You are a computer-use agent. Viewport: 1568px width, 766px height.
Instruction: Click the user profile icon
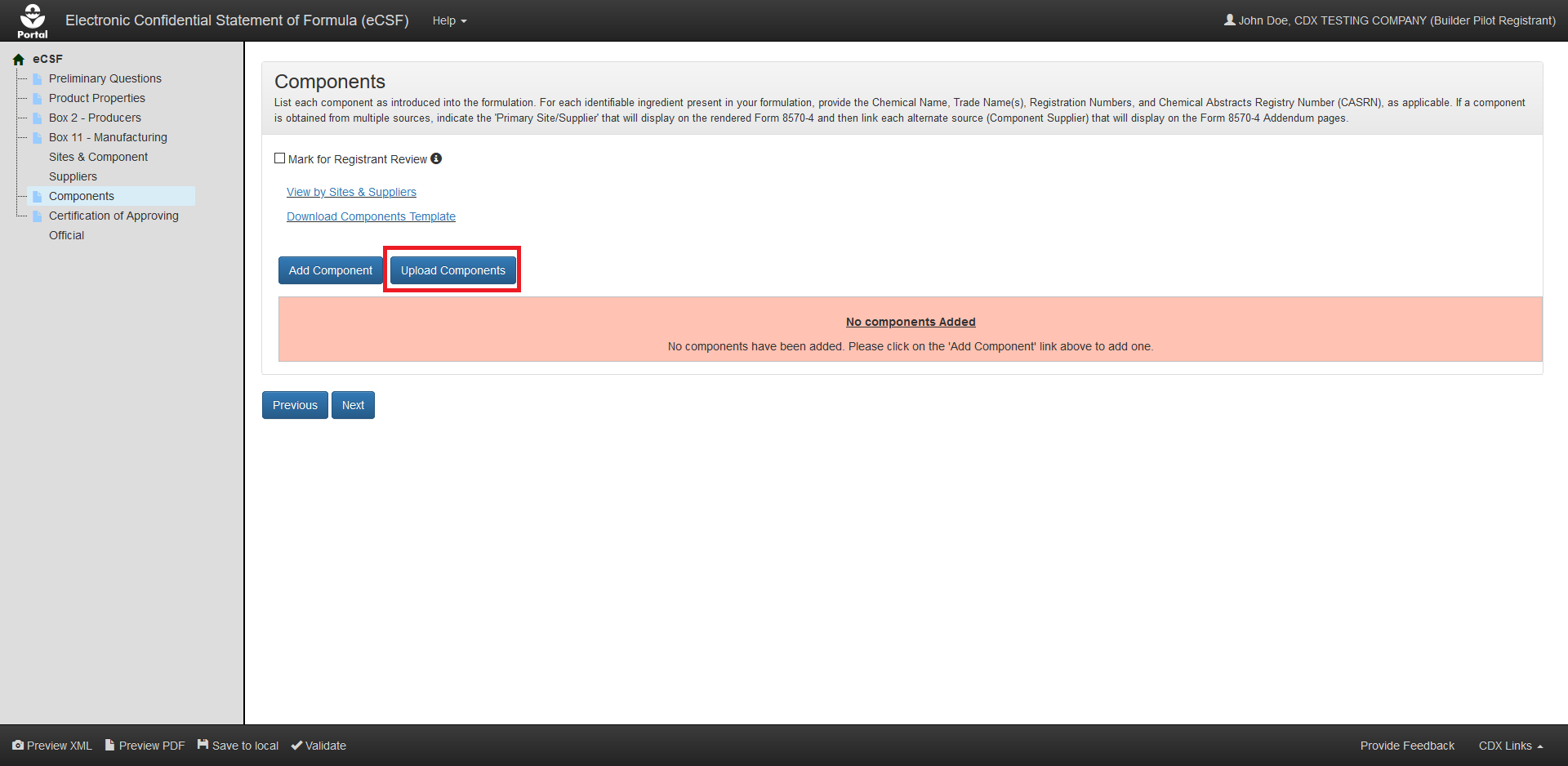coord(1229,20)
